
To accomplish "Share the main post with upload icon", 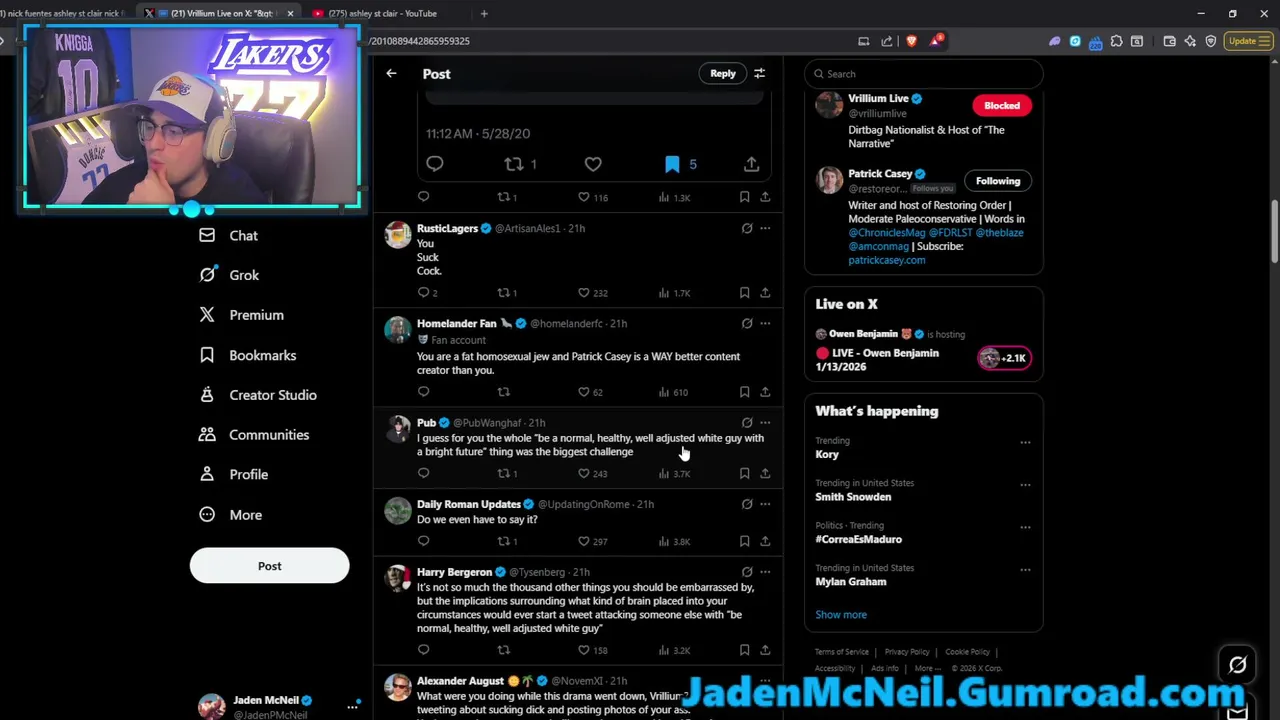I will point(751,164).
